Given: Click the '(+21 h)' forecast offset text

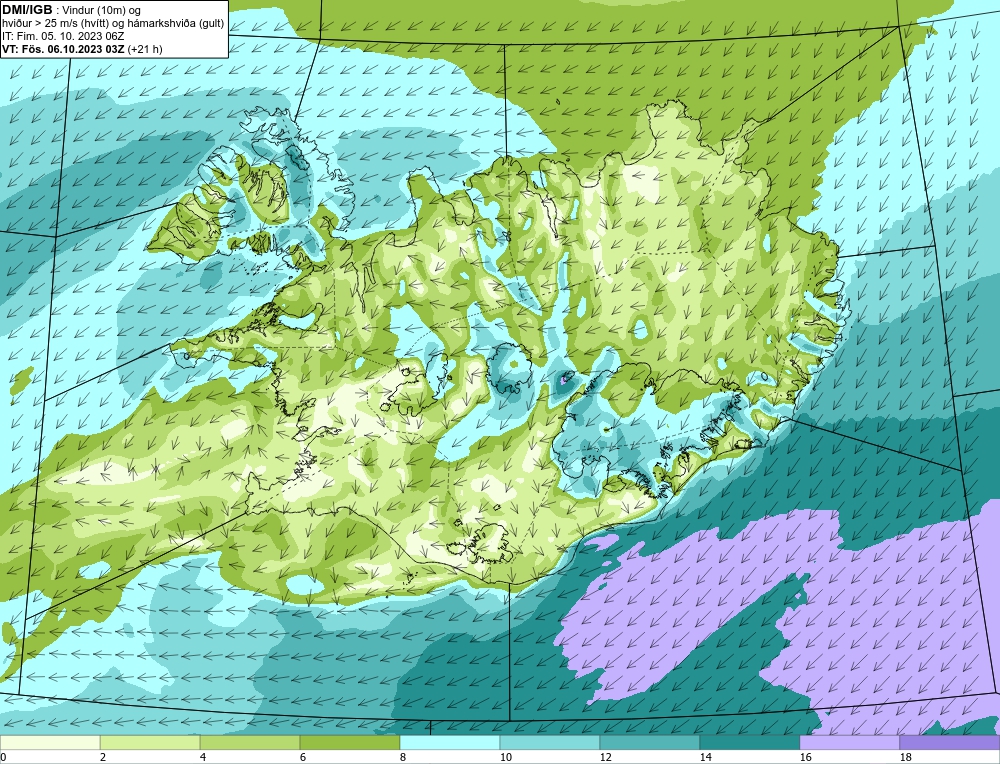Looking at the screenshot, I should tap(145, 49).
